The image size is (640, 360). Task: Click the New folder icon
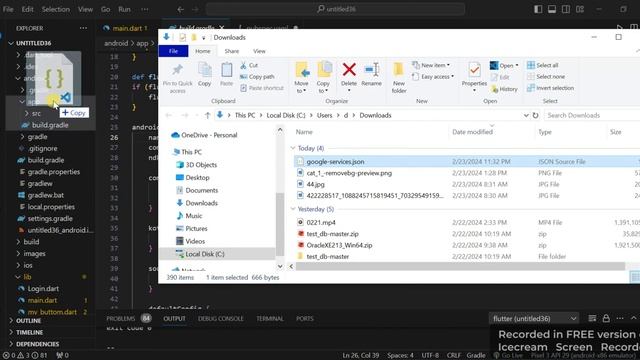tap(398, 70)
